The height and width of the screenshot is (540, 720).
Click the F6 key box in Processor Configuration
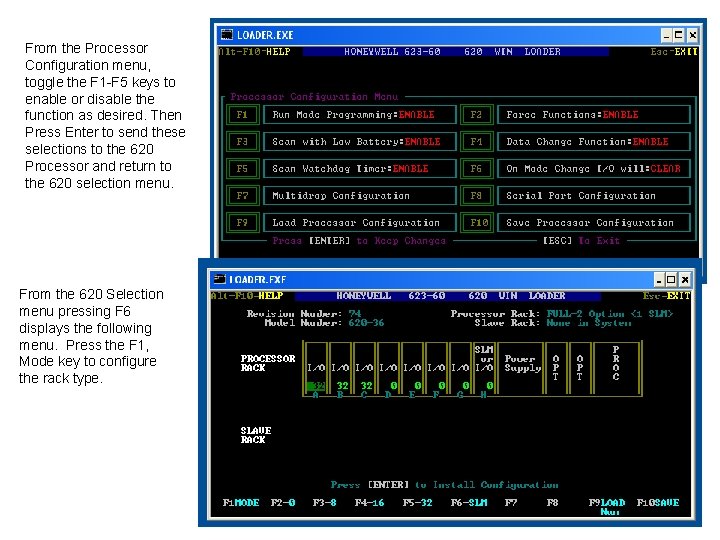(477, 169)
